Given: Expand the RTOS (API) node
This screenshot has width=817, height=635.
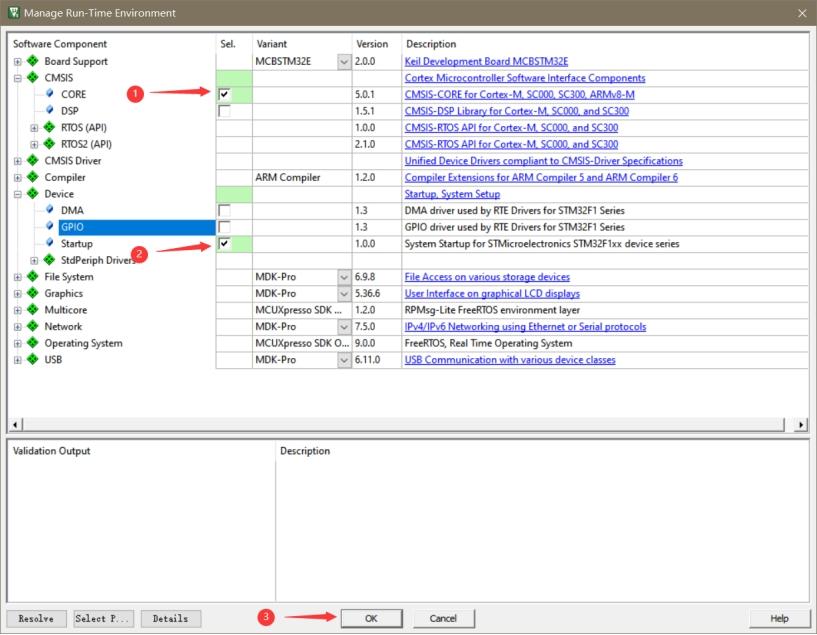Looking at the screenshot, I should point(34,128).
